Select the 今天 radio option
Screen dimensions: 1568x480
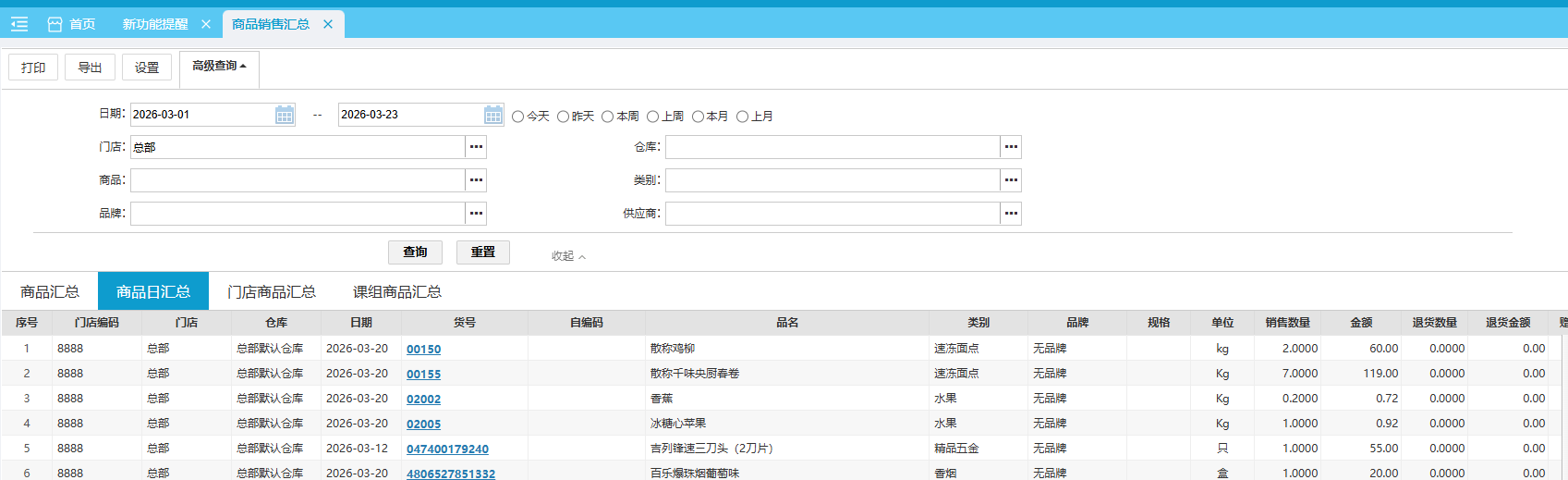click(518, 117)
